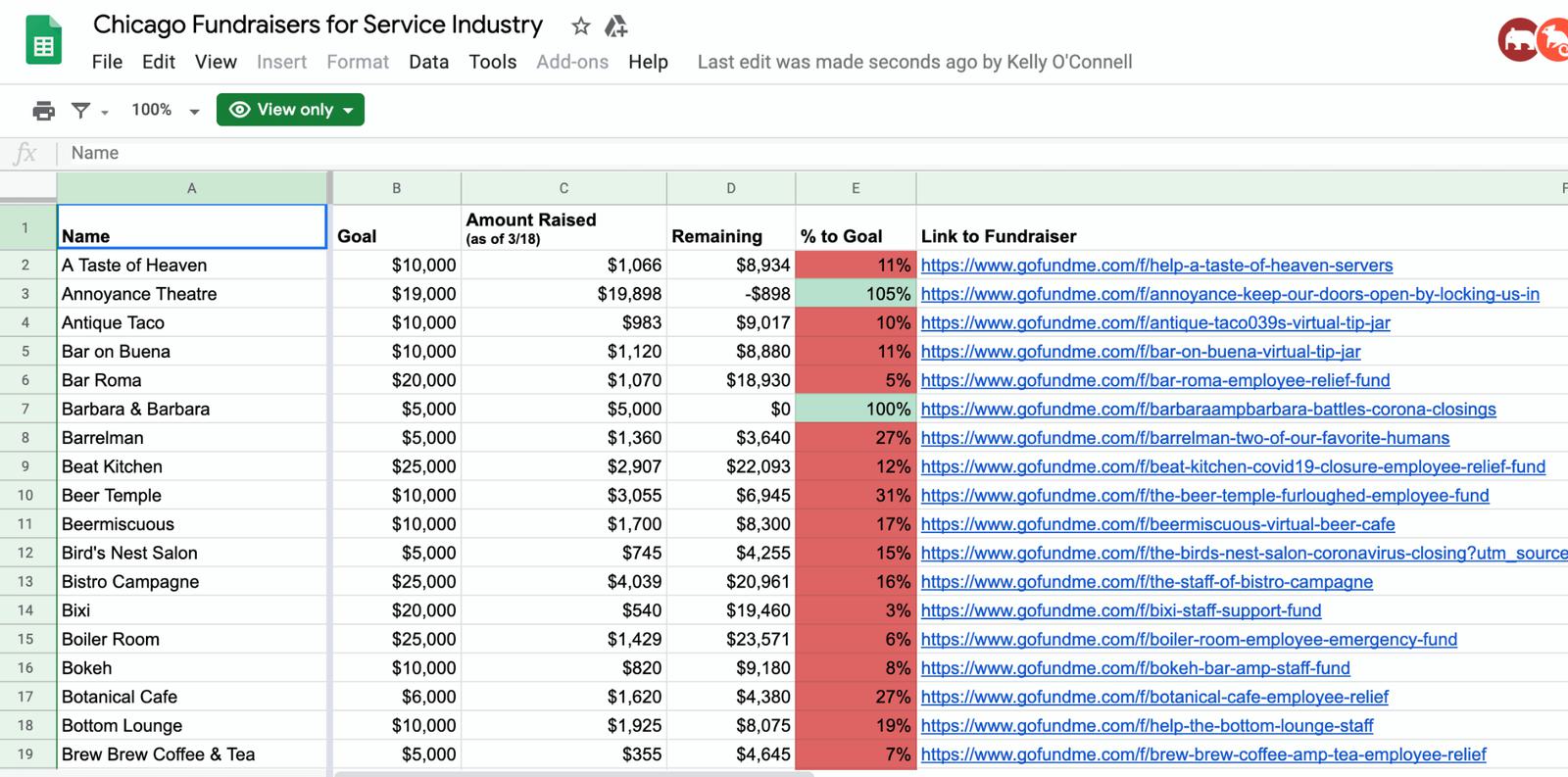Image resolution: width=1568 pixels, height=777 pixels.
Task: Select column B header
Action: point(396,188)
